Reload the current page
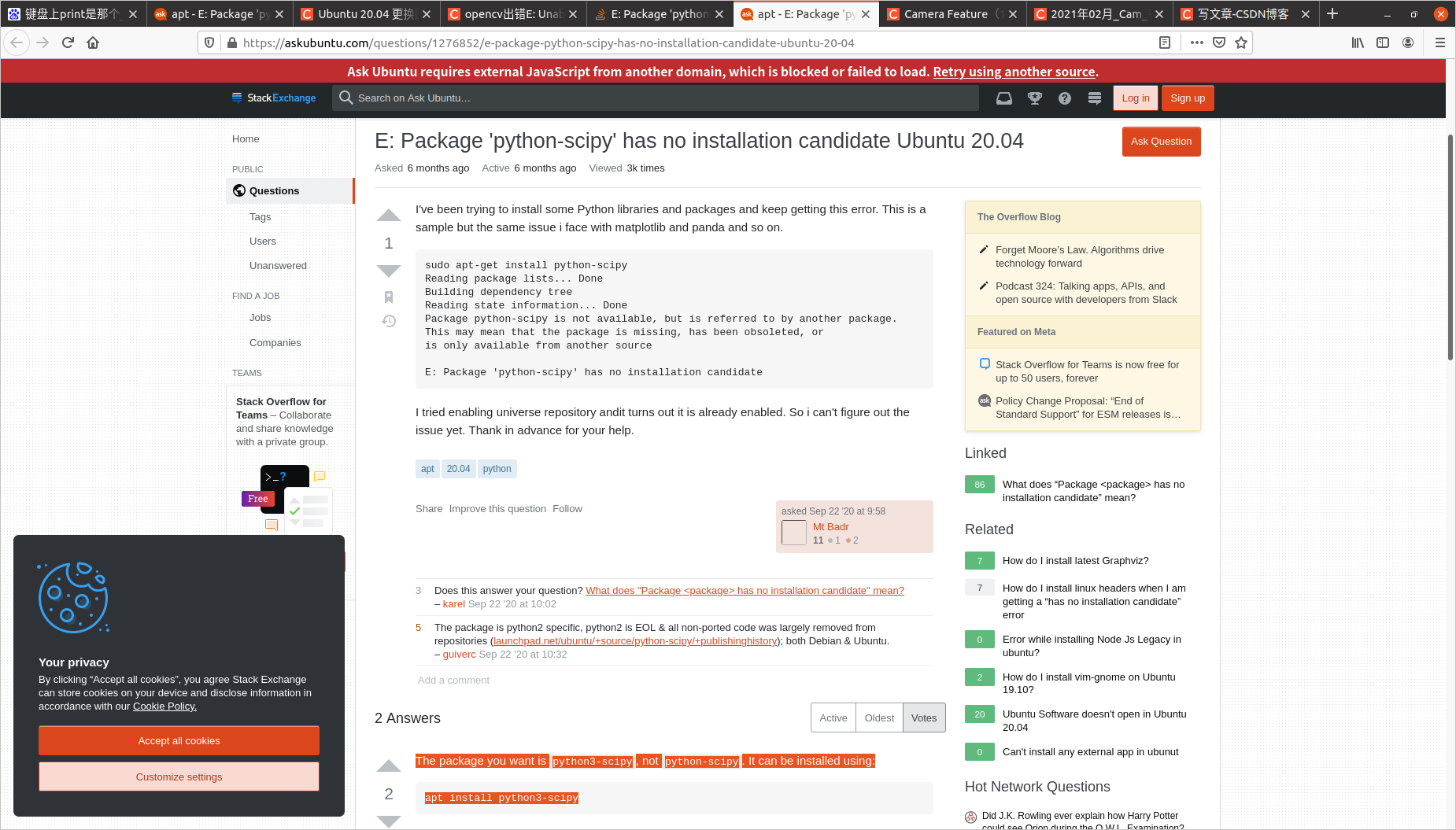 pyautogui.click(x=68, y=42)
